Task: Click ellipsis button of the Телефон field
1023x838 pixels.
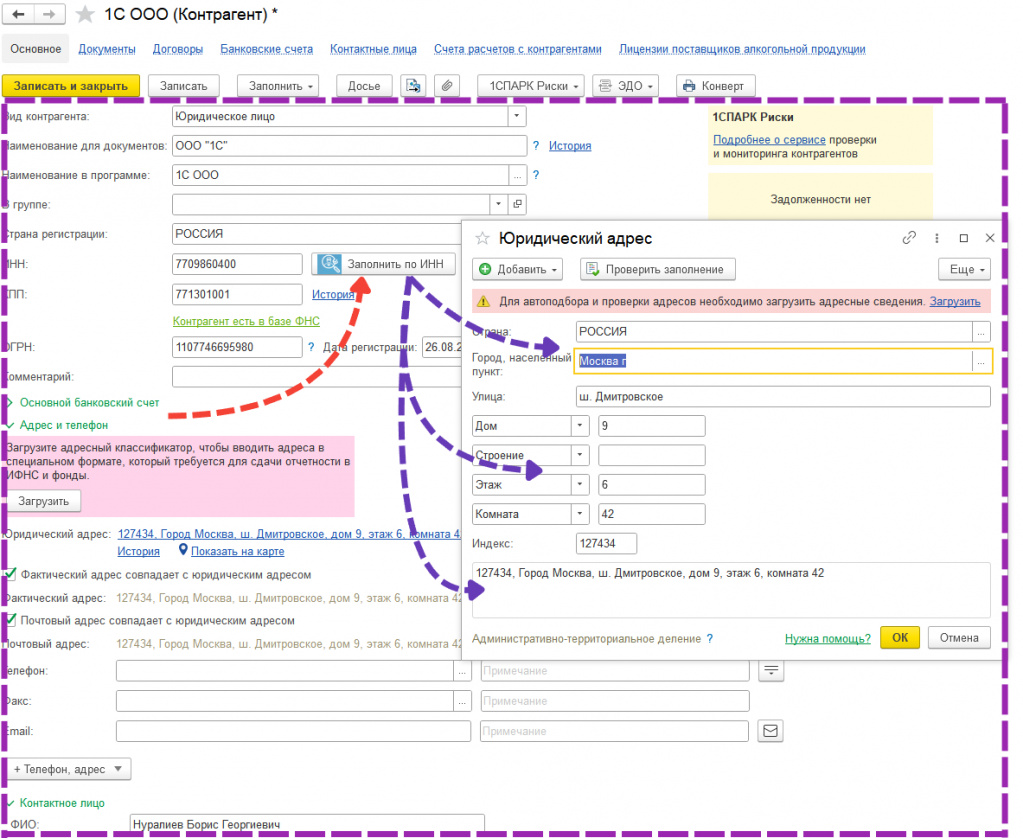Action: click(x=462, y=671)
